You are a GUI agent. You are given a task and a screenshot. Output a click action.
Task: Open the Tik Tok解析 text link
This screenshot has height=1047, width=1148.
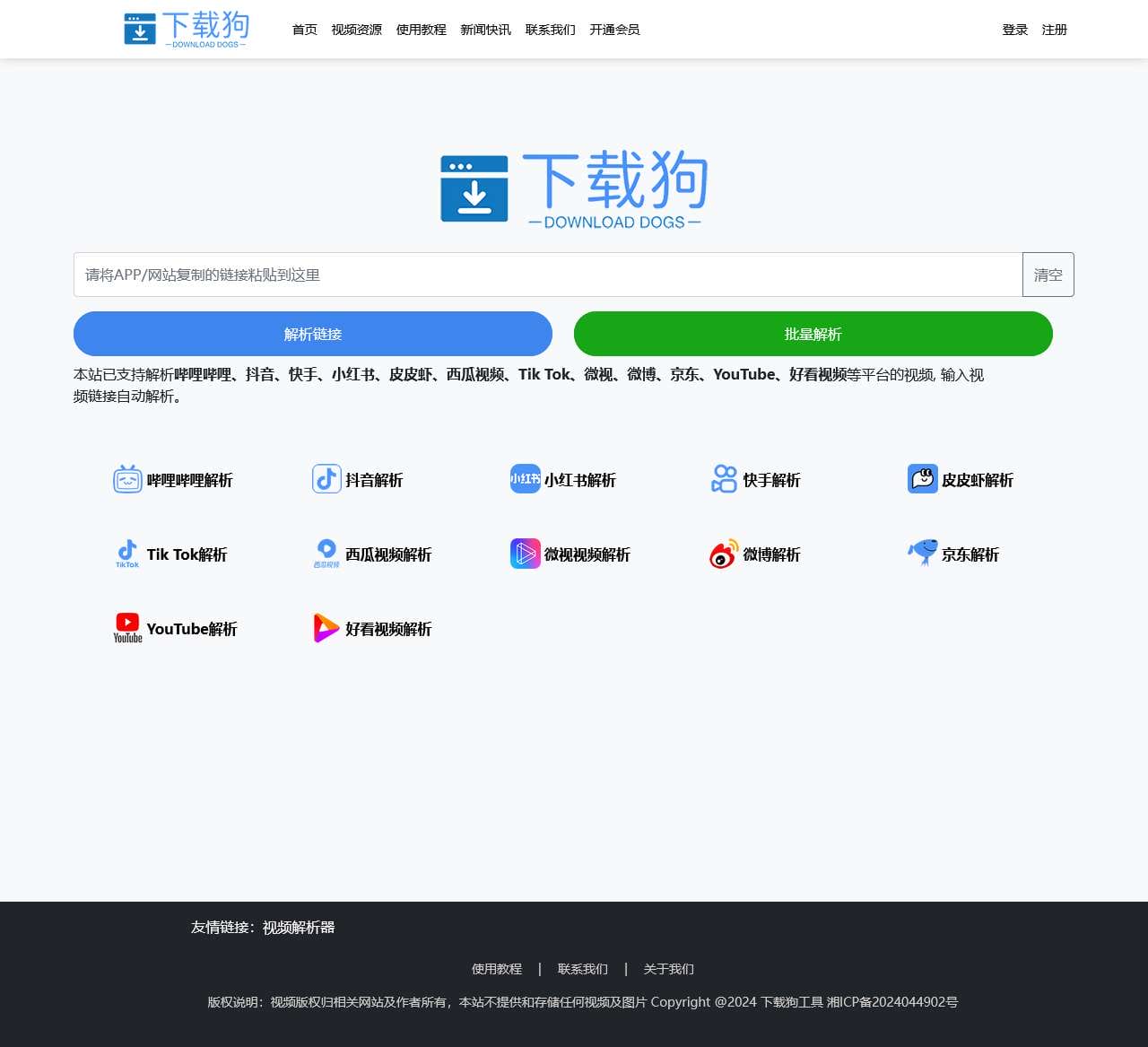[x=187, y=554]
